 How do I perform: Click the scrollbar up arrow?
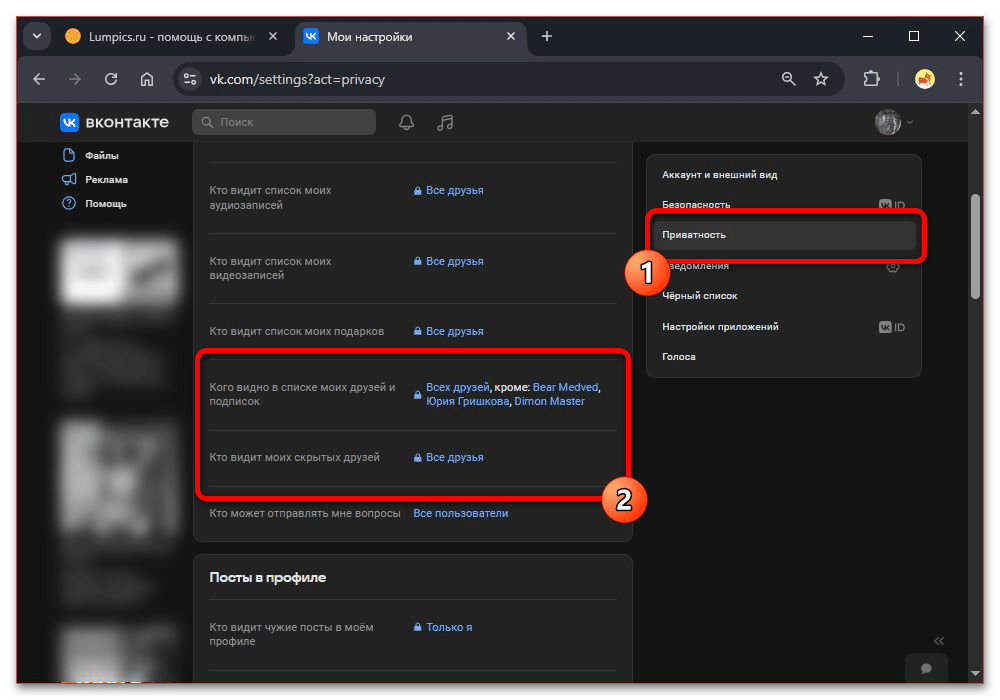tap(975, 112)
